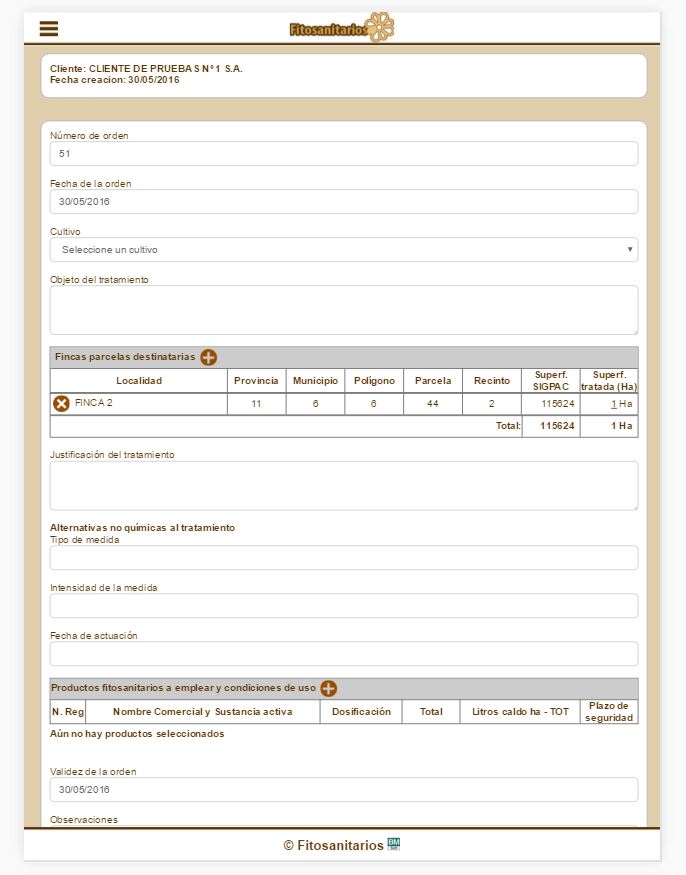
Task: Click the small footer logo icon
Action: (394, 844)
